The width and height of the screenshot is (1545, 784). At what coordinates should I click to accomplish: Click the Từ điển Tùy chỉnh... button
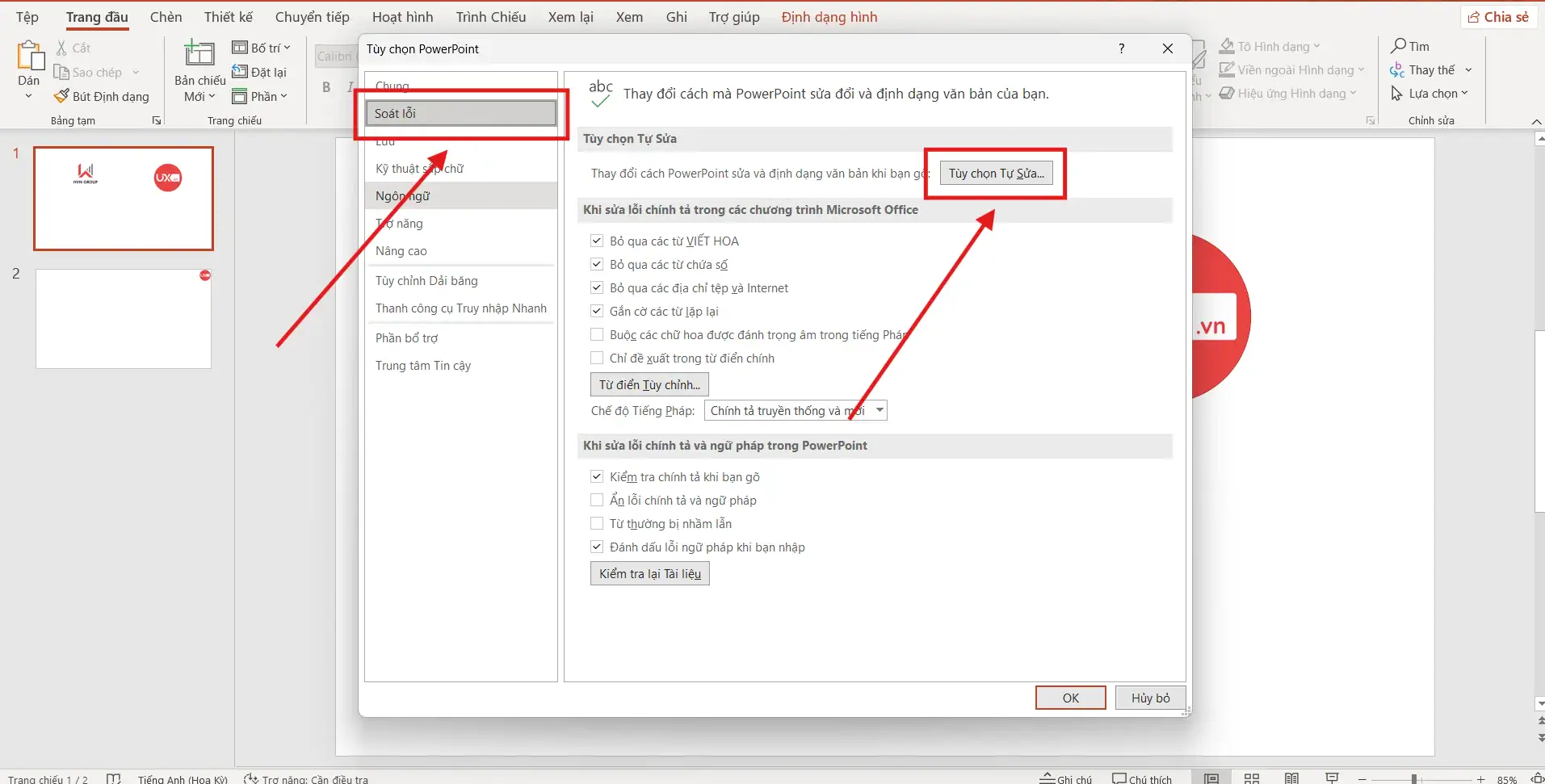(x=649, y=384)
